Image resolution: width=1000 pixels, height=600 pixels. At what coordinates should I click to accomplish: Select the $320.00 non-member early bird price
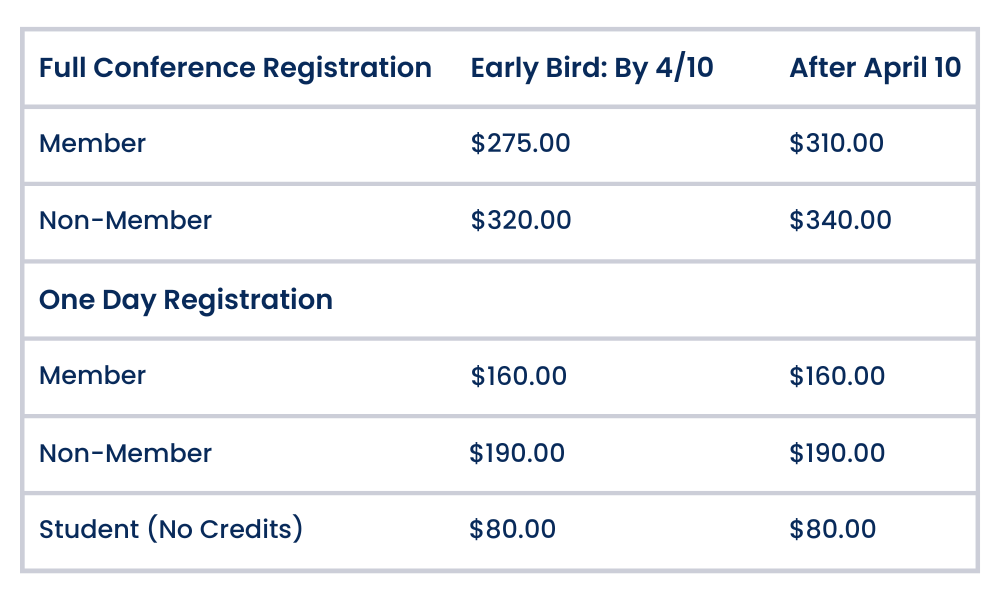(x=521, y=221)
